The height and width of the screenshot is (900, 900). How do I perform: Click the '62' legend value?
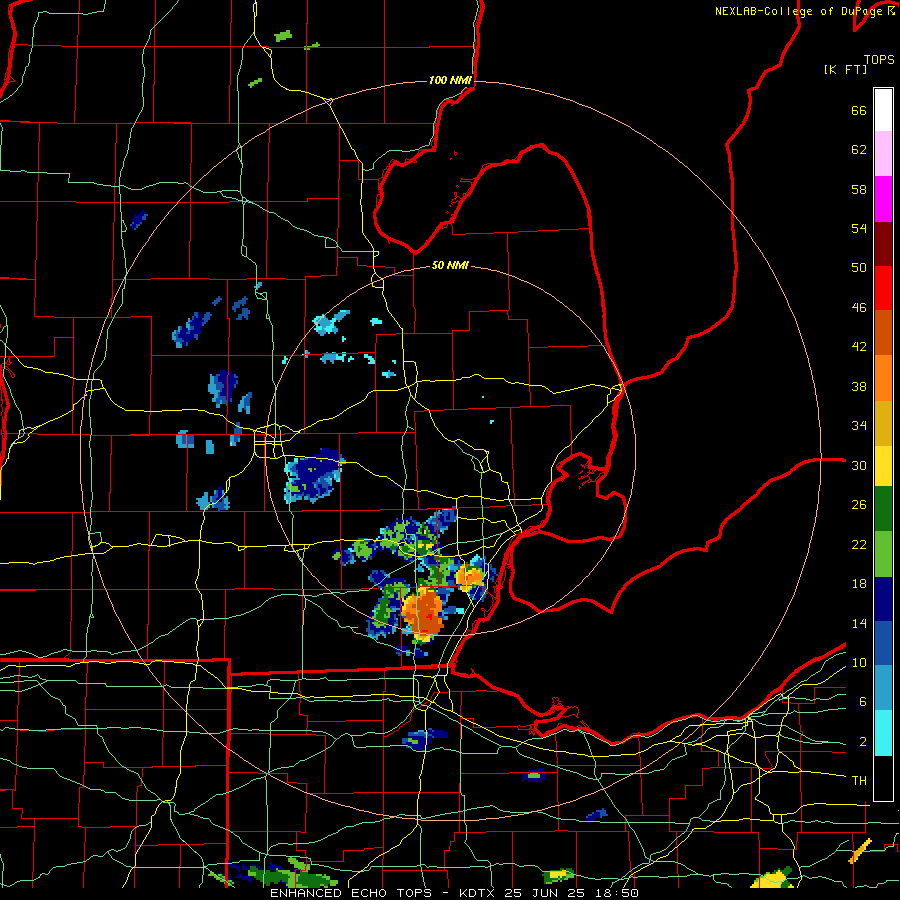859,150
